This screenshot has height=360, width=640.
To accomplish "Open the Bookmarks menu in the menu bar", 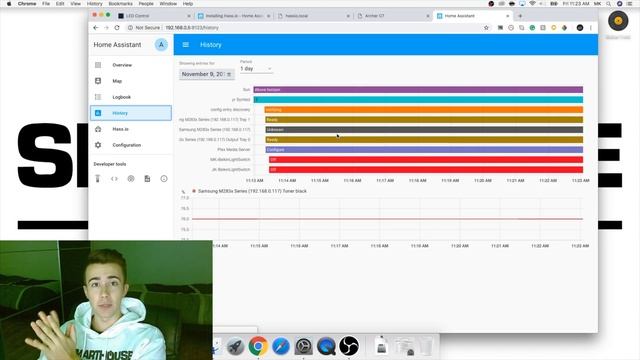I will [x=120, y=4].
